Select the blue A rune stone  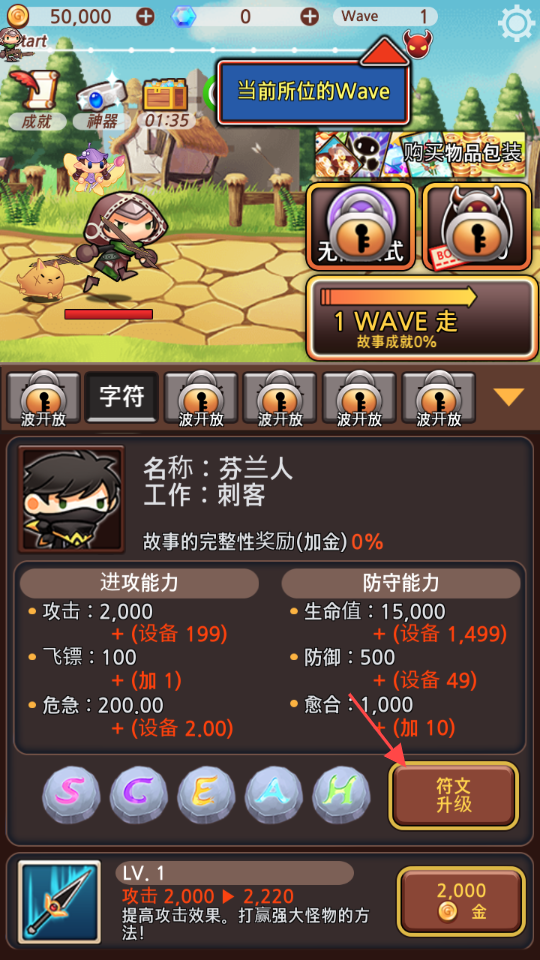[274, 795]
